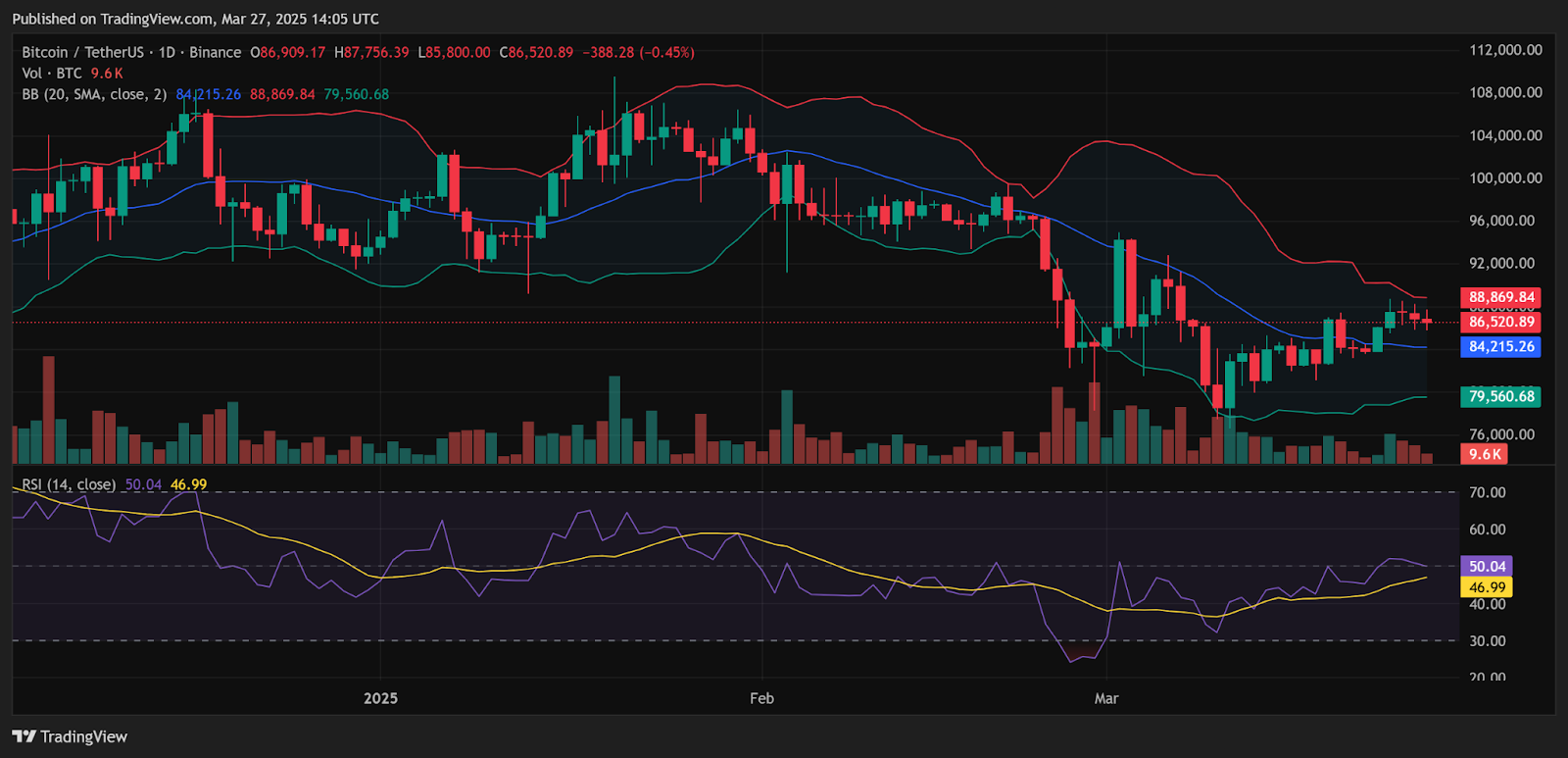
Task: Click the 40.00 RSI axis label
Action: [1488, 604]
